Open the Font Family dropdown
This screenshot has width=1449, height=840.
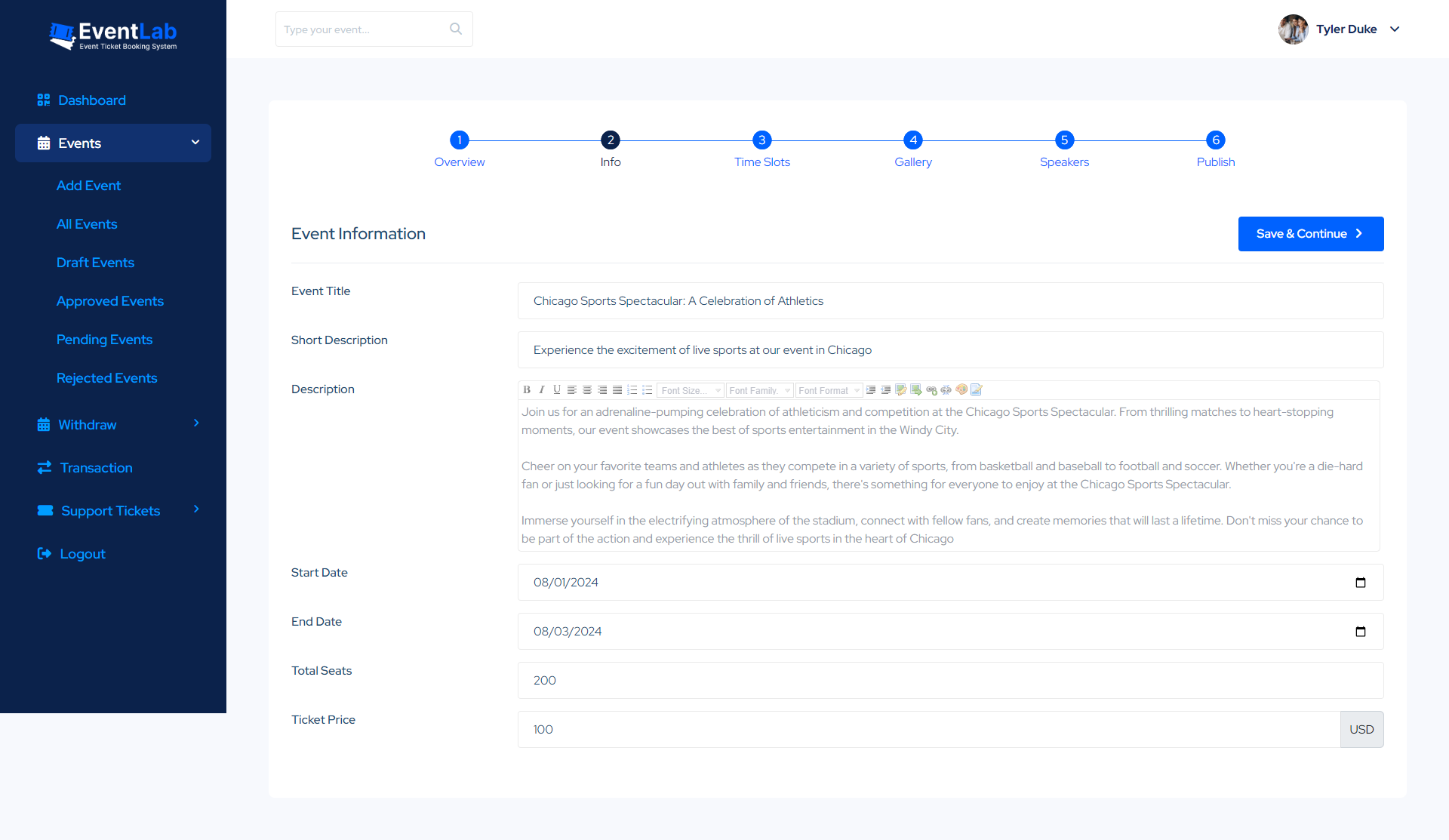point(759,390)
